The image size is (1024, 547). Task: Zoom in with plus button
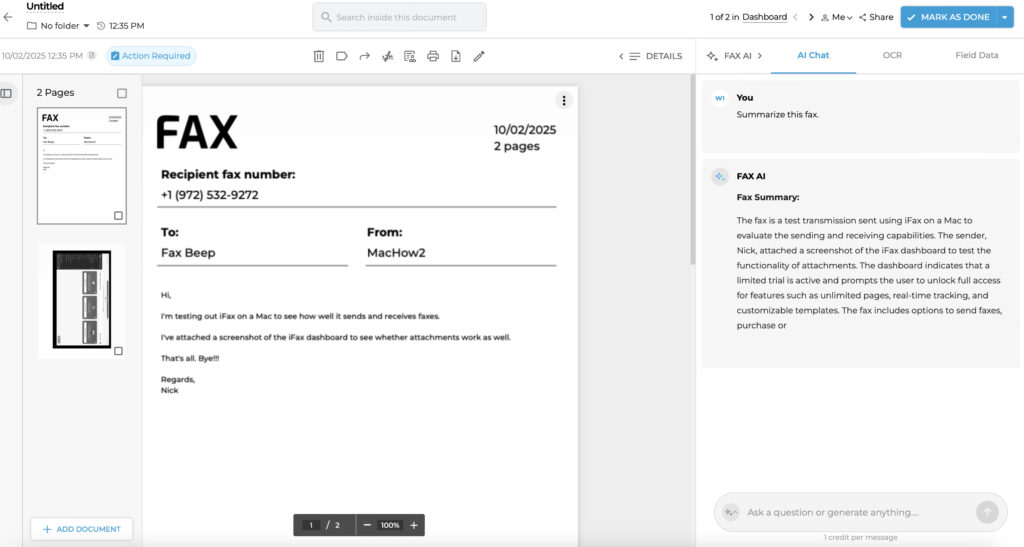413,525
